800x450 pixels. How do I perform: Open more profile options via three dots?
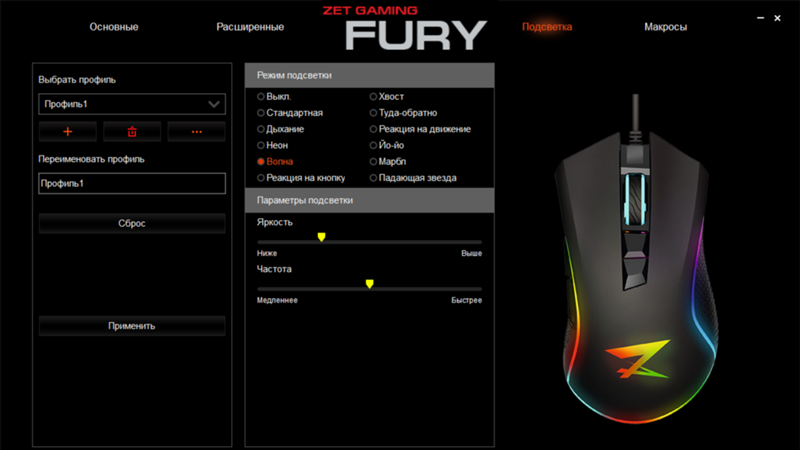click(196, 132)
